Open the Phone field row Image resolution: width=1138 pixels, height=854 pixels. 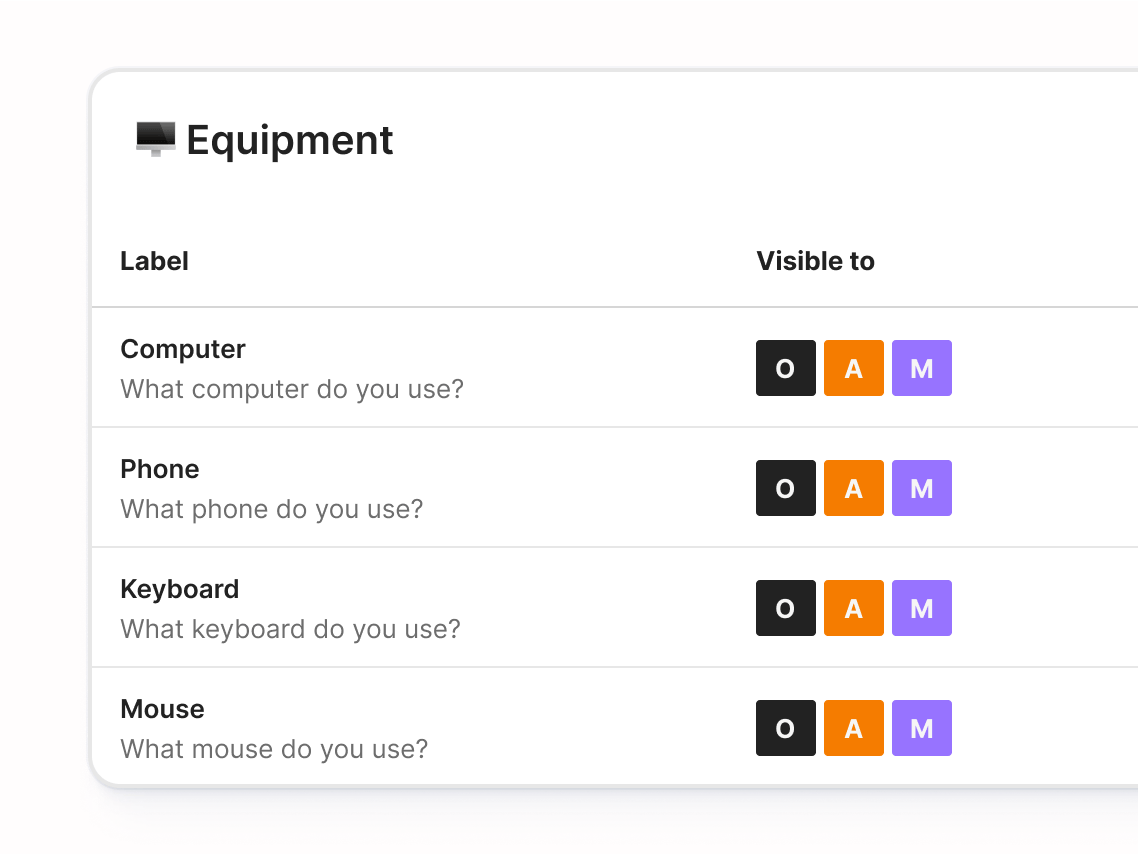pyautogui.click(x=160, y=469)
